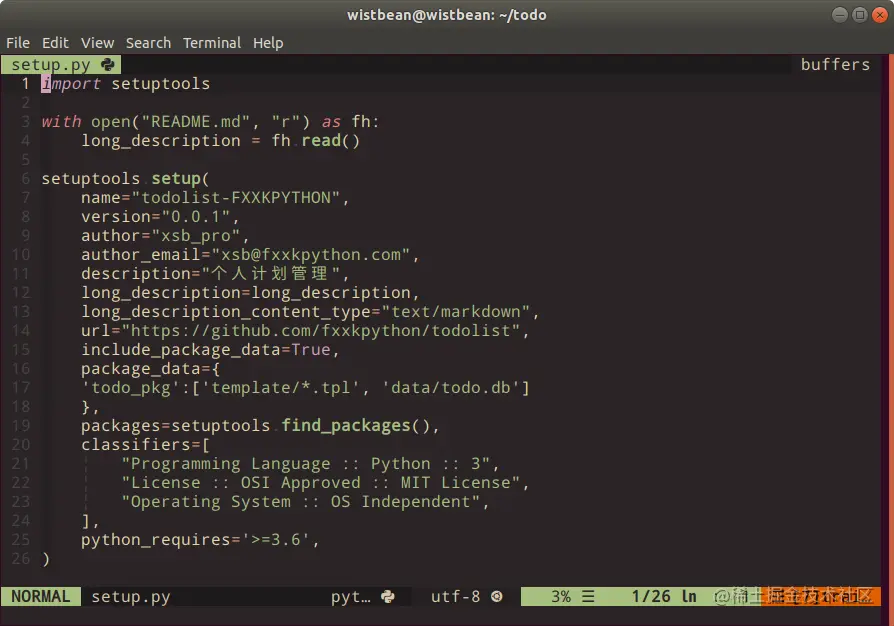Open the Terminal menu
Screen dimensions: 894x626
coord(212,43)
